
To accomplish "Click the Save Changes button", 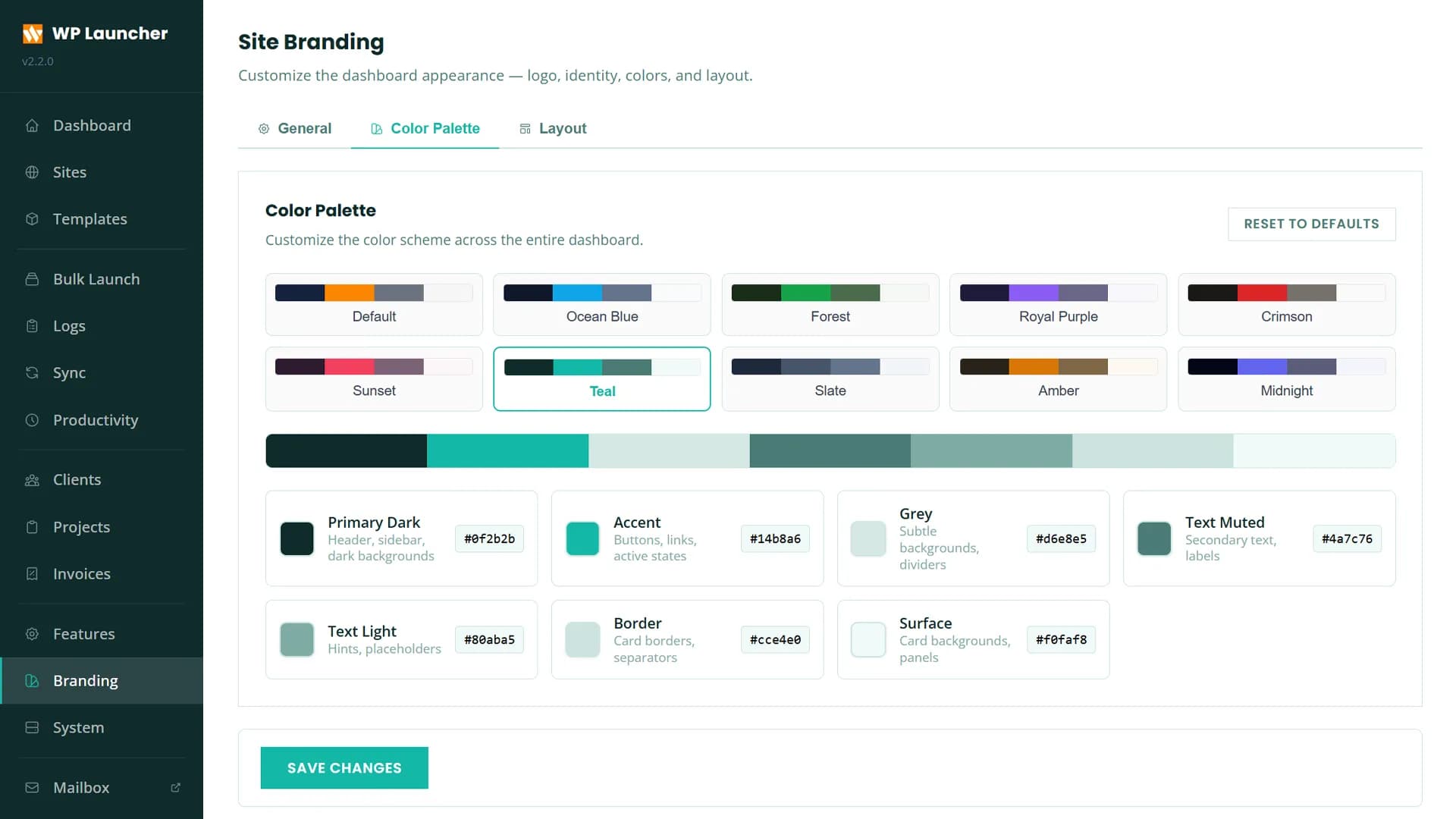I will (344, 768).
